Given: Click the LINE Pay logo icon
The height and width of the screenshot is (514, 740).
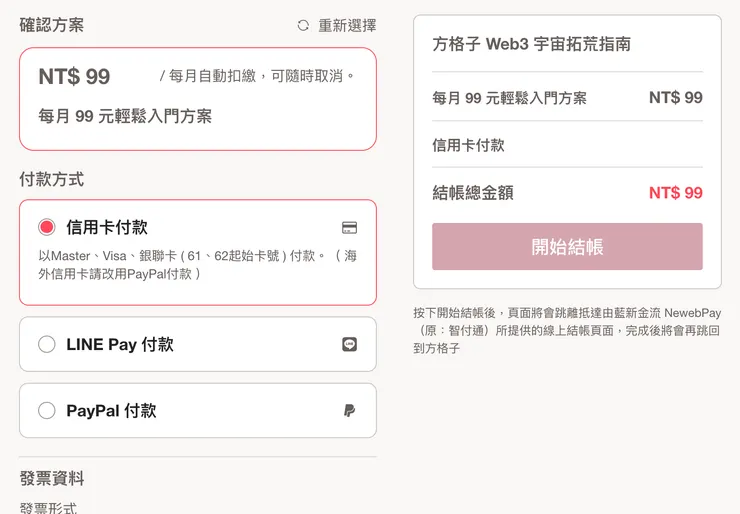Looking at the screenshot, I should [349, 344].
